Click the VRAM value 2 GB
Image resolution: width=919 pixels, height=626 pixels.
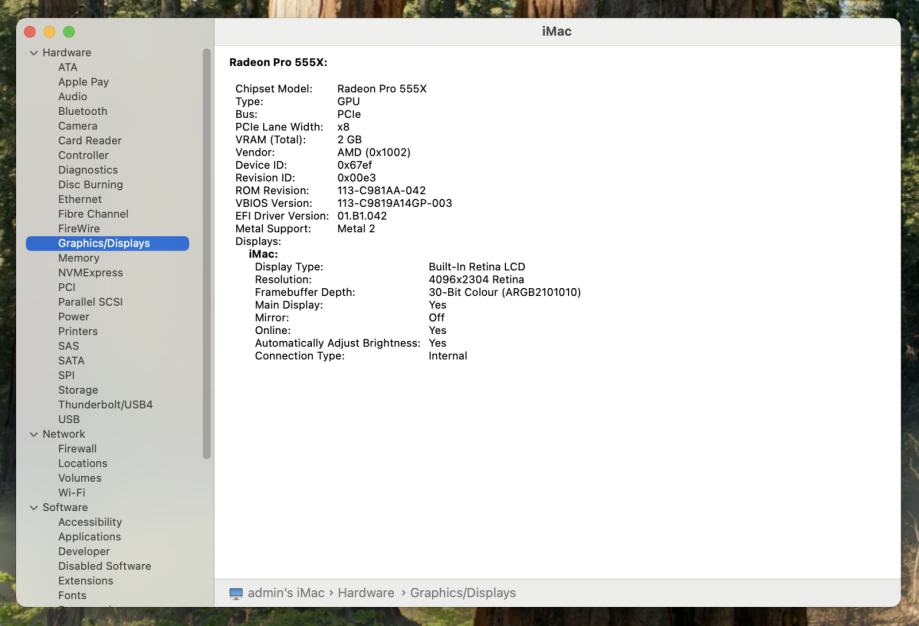click(x=349, y=140)
